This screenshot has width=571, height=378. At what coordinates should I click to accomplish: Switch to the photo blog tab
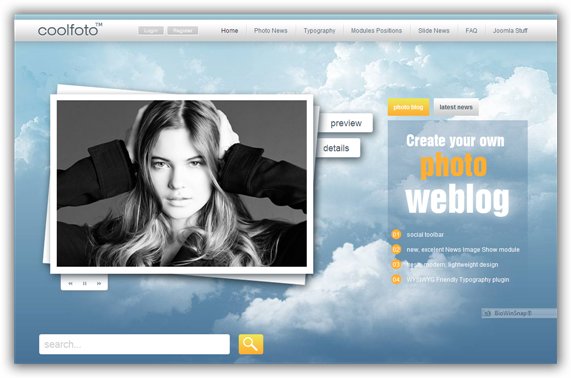coord(408,107)
